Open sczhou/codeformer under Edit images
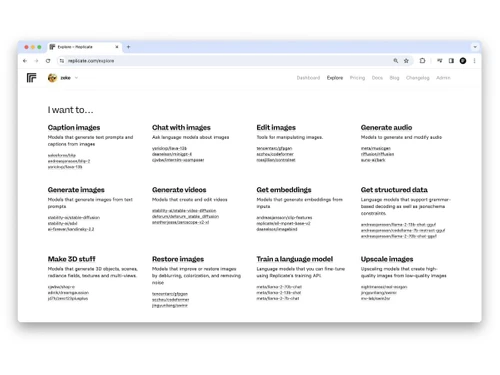The width and height of the screenshot is (500, 375). (275, 154)
